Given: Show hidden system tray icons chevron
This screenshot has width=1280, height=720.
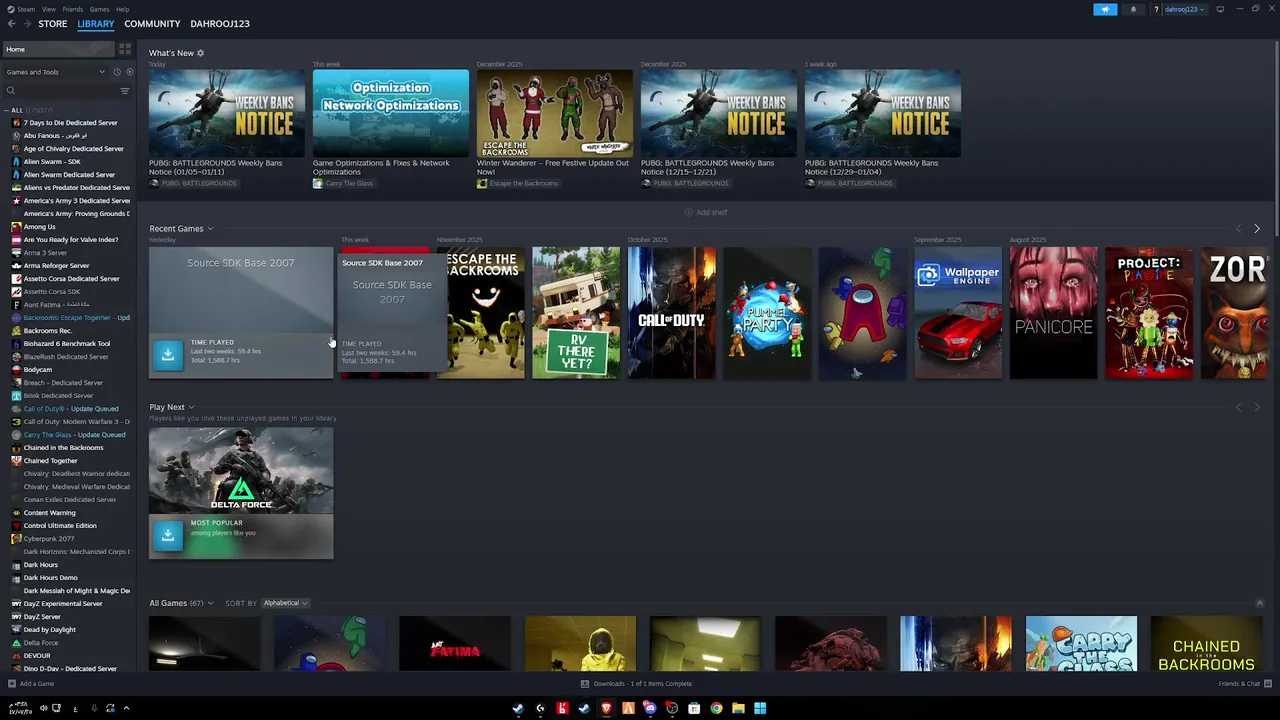Looking at the screenshot, I should tap(126, 708).
